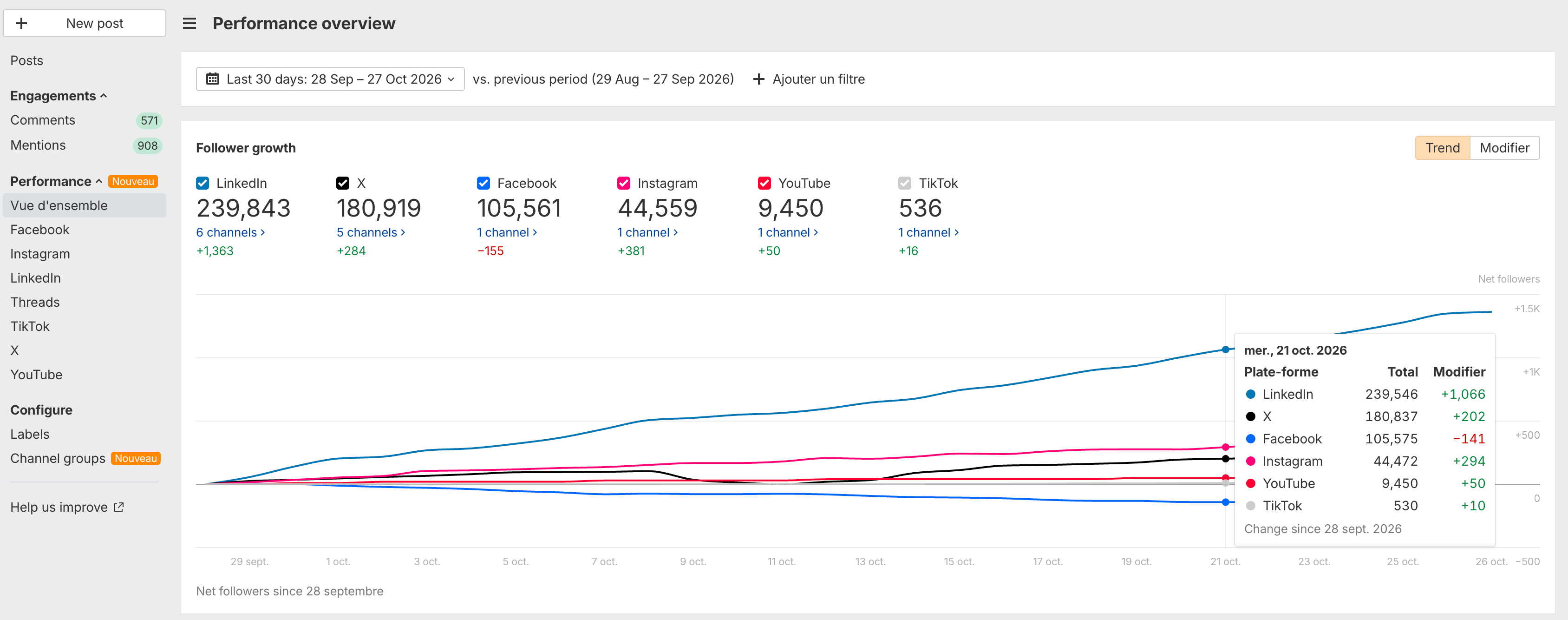The image size is (1568, 620).
Task: Toggle the Facebook checkbox
Action: coord(483,183)
